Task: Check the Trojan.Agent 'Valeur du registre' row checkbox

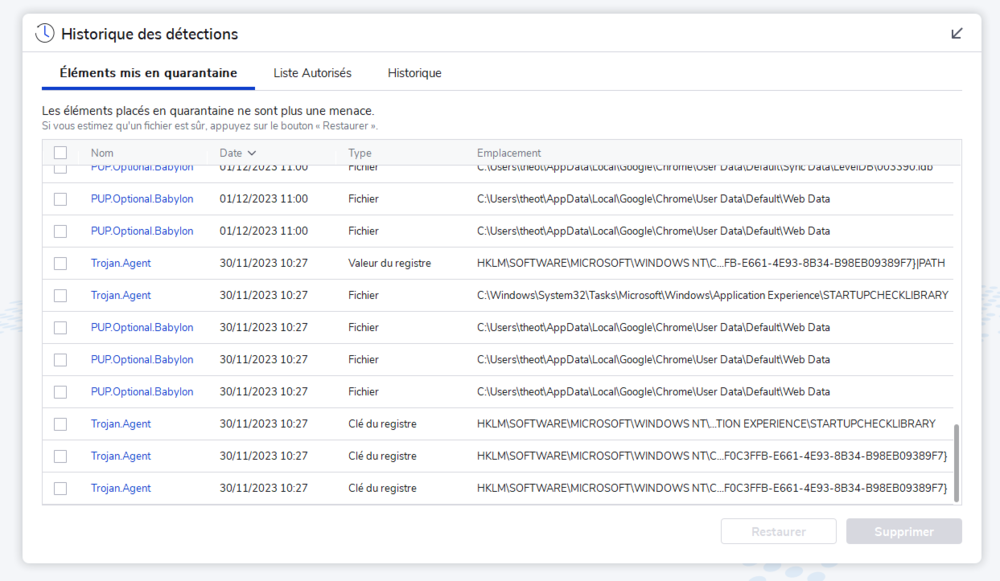Action: (61, 263)
